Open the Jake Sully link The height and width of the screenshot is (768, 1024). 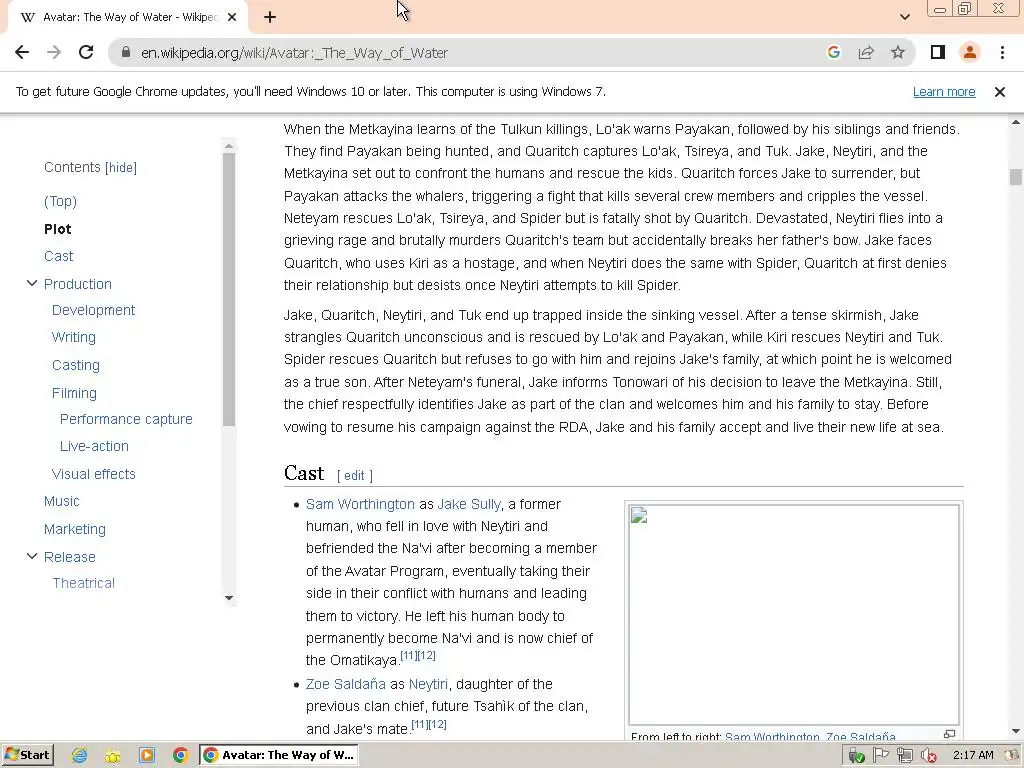point(469,504)
